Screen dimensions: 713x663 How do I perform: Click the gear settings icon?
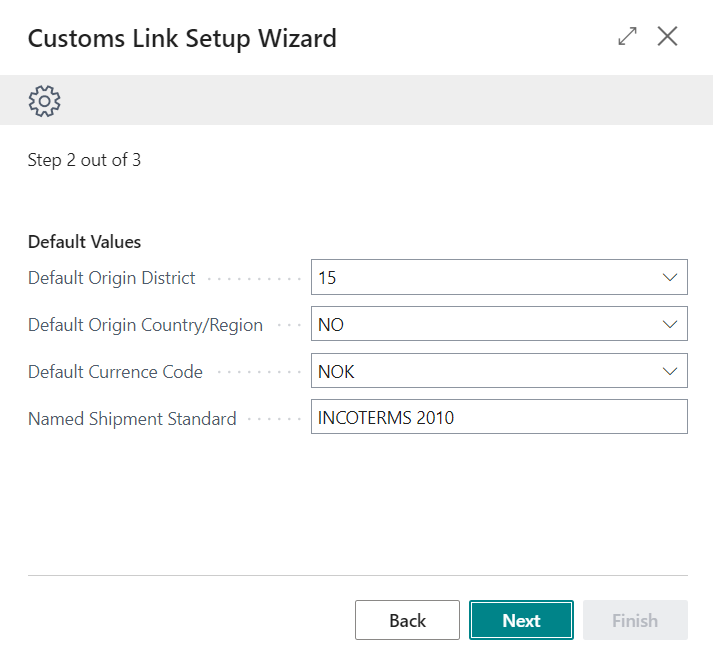click(45, 100)
